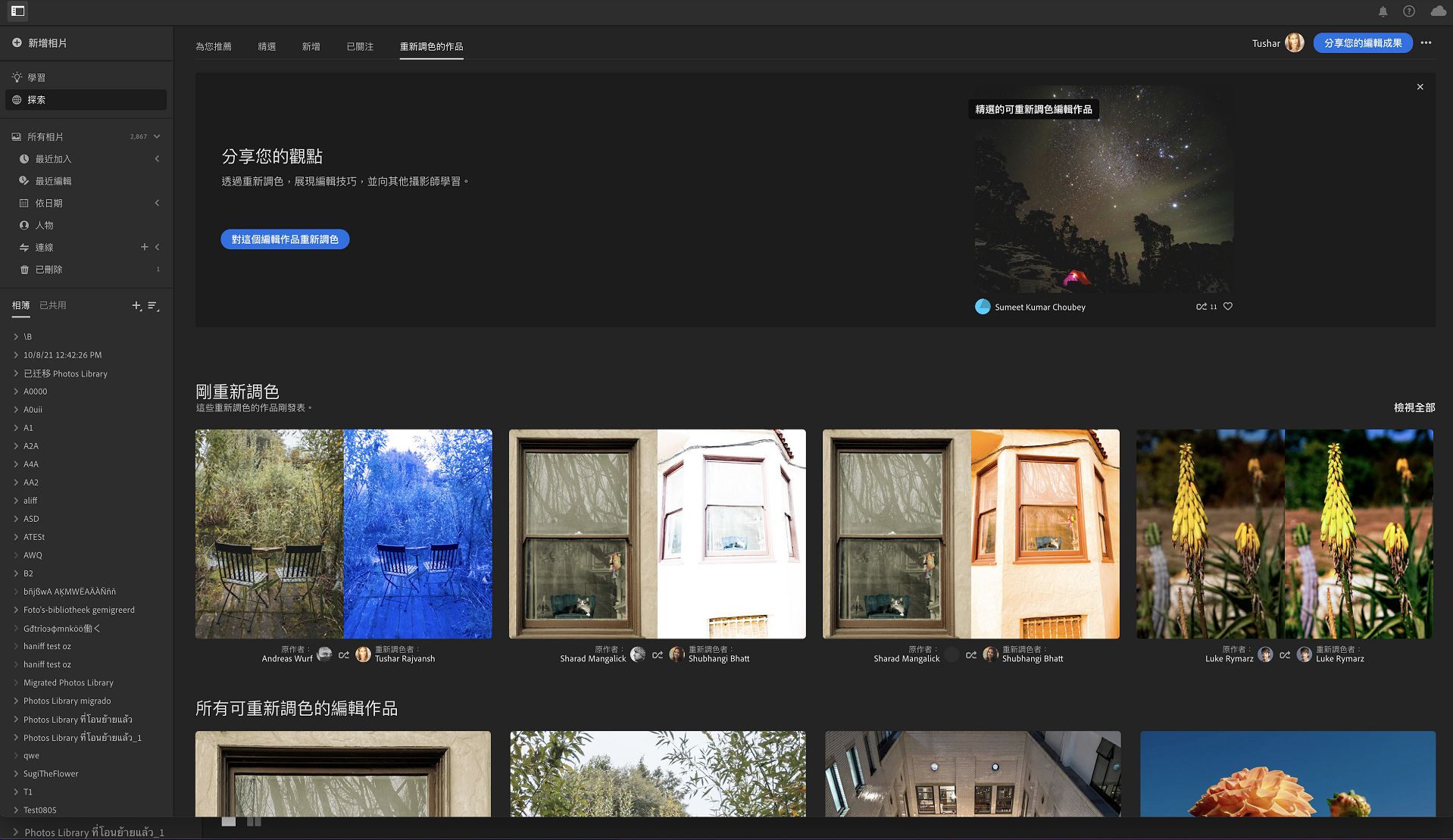
Task: Select the AWQ album
Action: [33, 555]
